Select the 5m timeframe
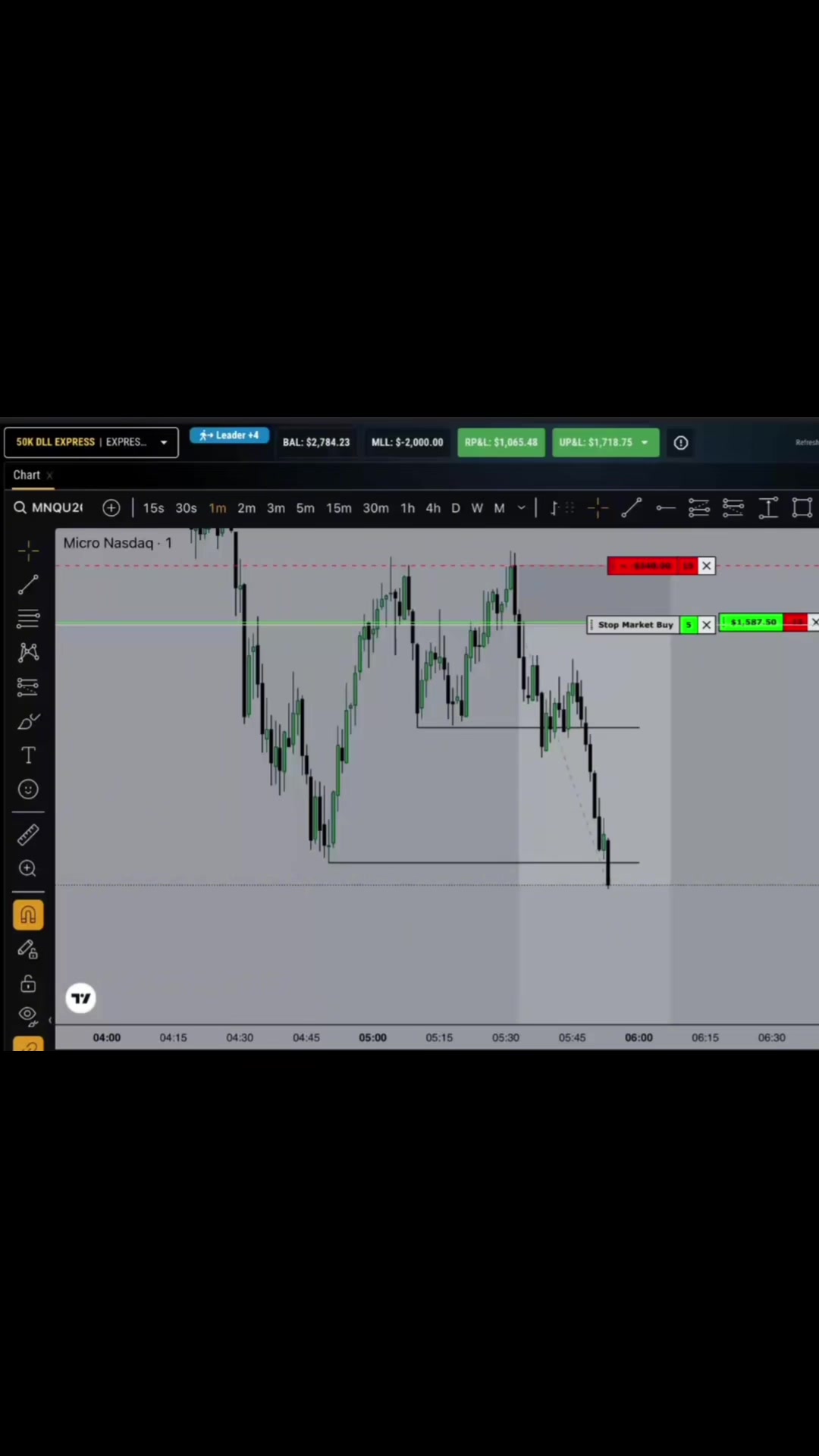 [305, 508]
